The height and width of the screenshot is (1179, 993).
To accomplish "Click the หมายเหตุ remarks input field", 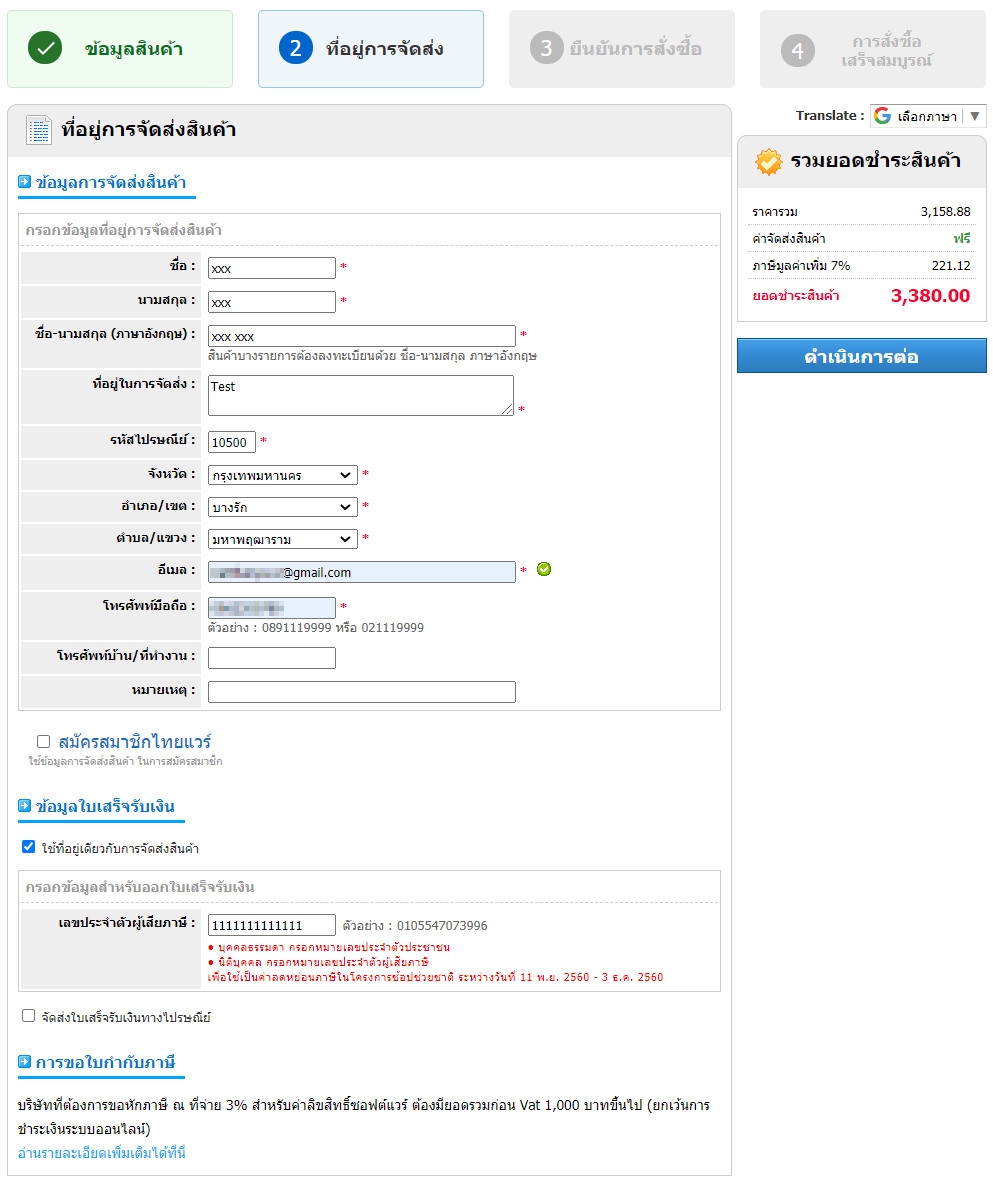I will 361,692.
